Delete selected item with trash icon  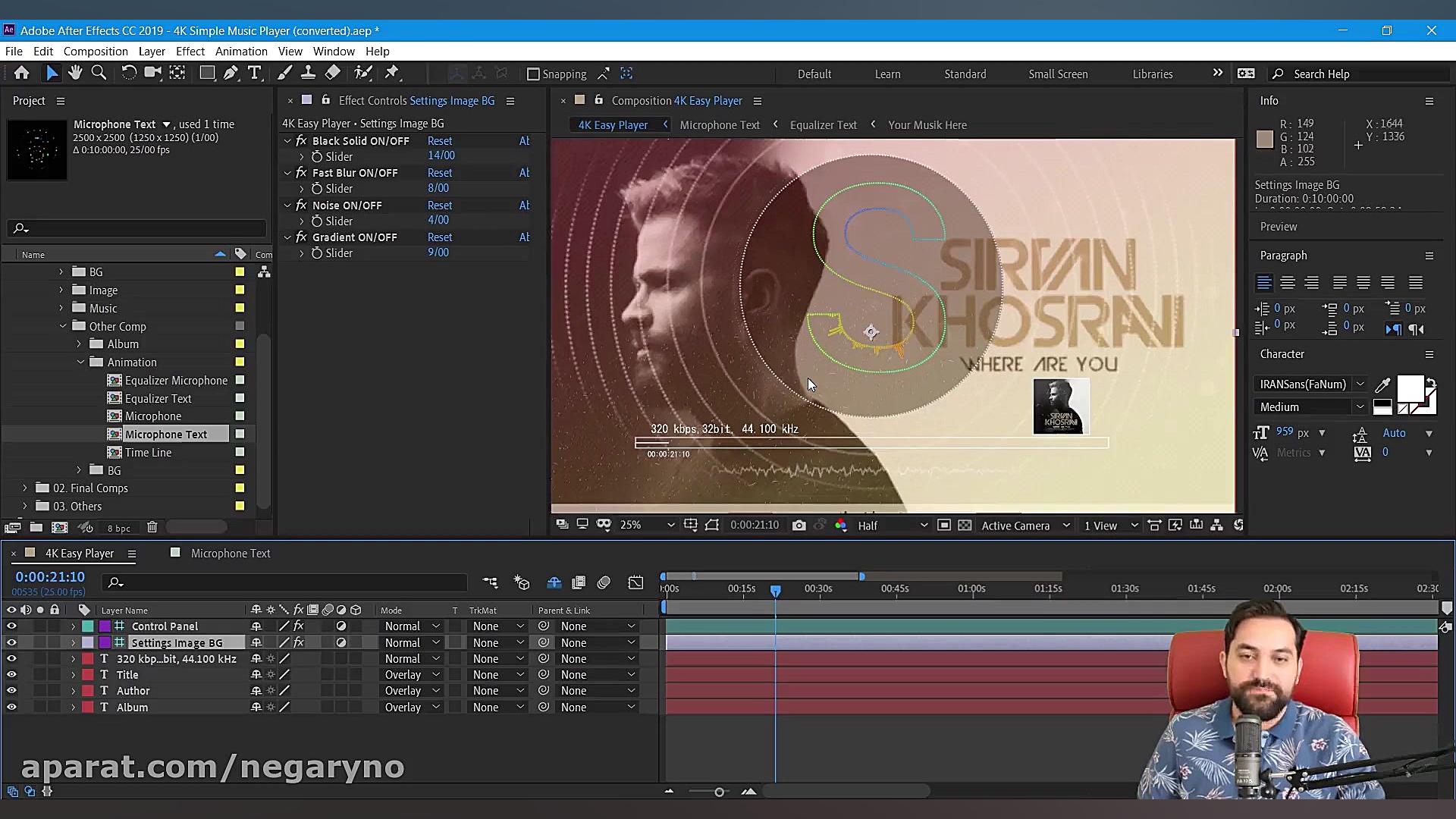click(x=152, y=527)
